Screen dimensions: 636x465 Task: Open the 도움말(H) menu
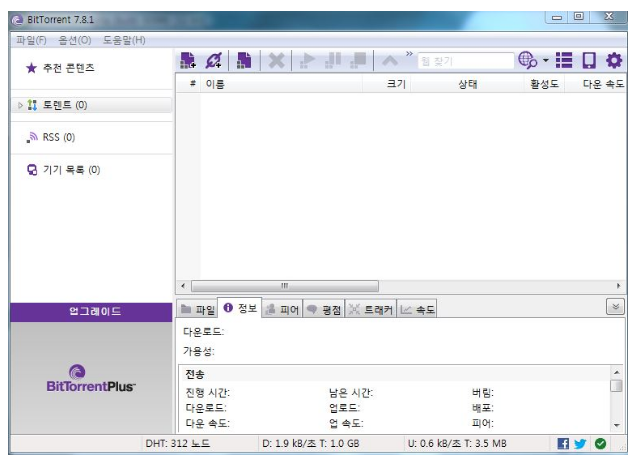[x=124, y=40]
